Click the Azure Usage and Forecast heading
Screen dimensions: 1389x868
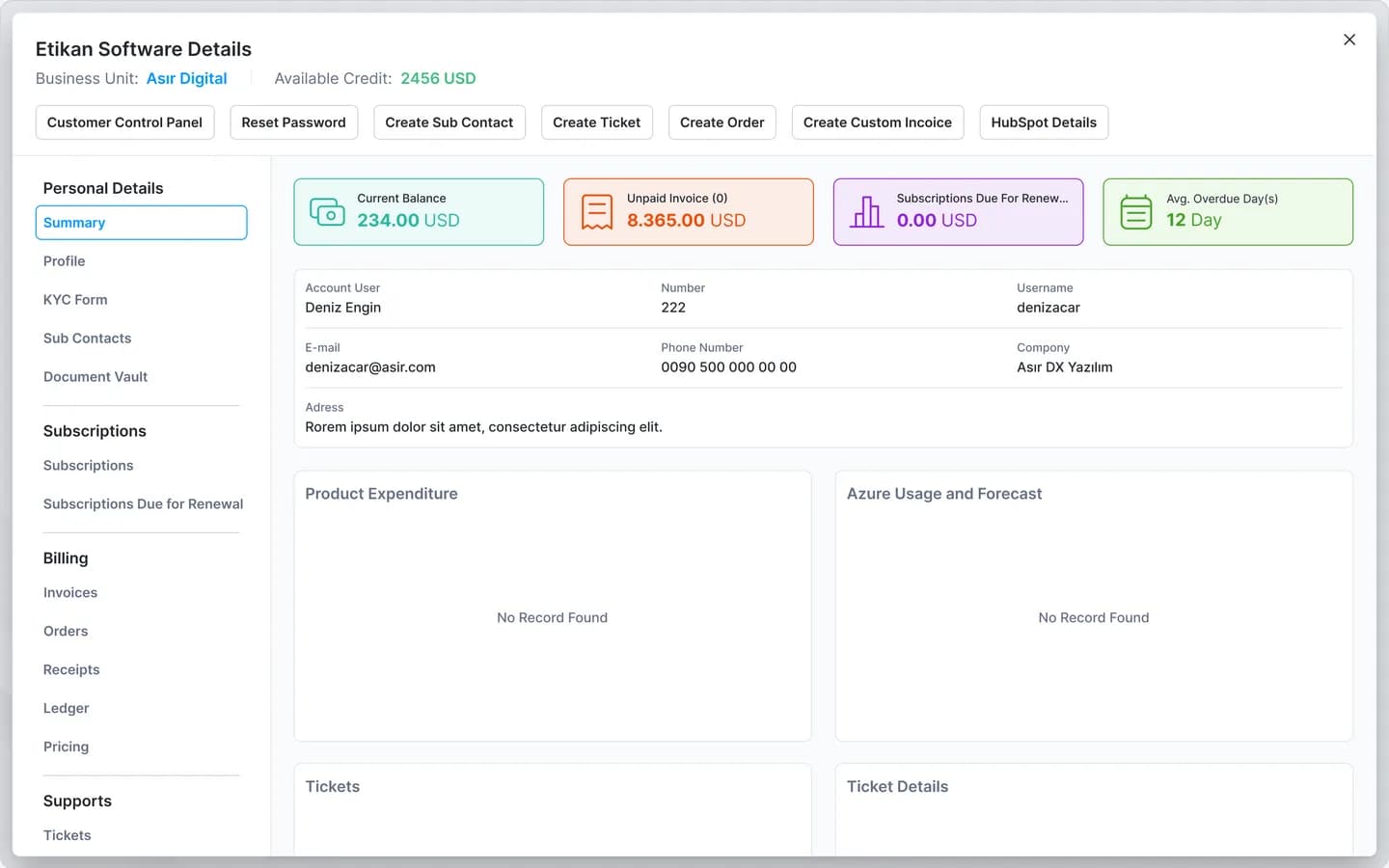pyautogui.click(x=944, y=494)
